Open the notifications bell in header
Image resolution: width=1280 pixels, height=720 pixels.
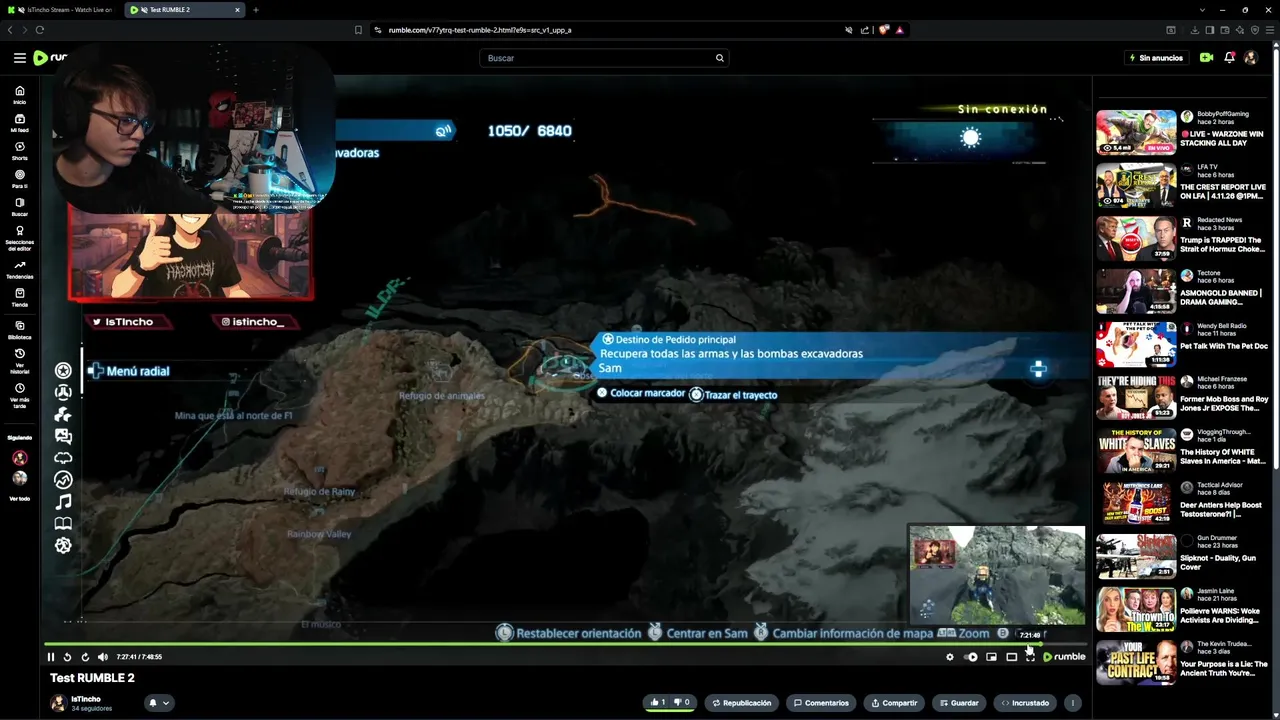click(1229, 58)
